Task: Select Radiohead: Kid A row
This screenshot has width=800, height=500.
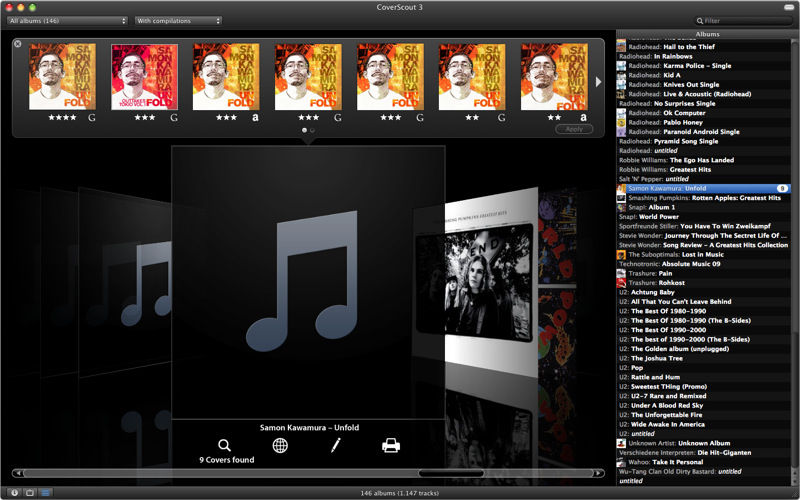Action: point(704,75)
